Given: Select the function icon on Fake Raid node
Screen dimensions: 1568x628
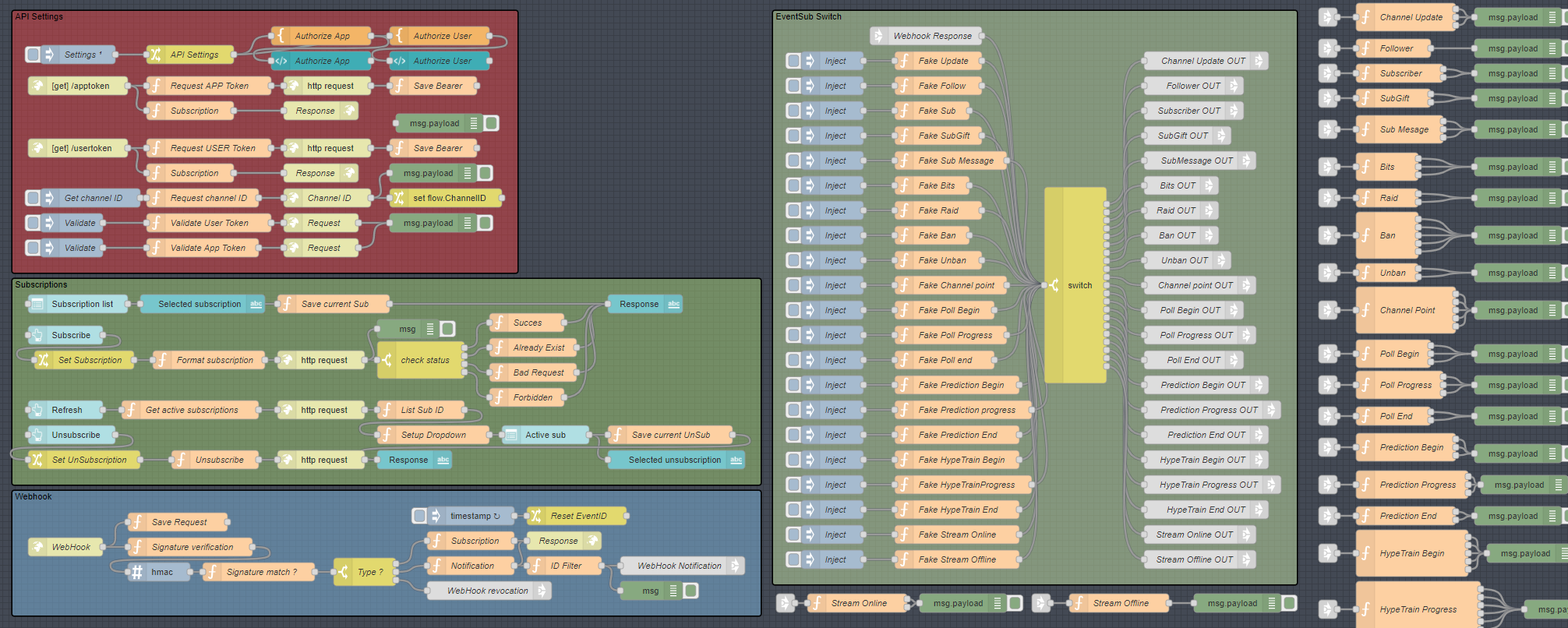Looking at the screenshot, I should tap(904, 210).
